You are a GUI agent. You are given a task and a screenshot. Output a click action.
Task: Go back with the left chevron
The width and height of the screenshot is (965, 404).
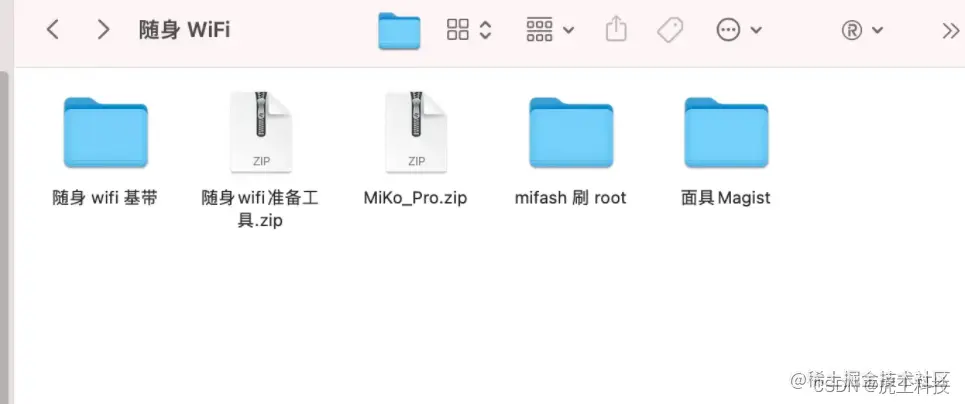(x=53, y=29)
